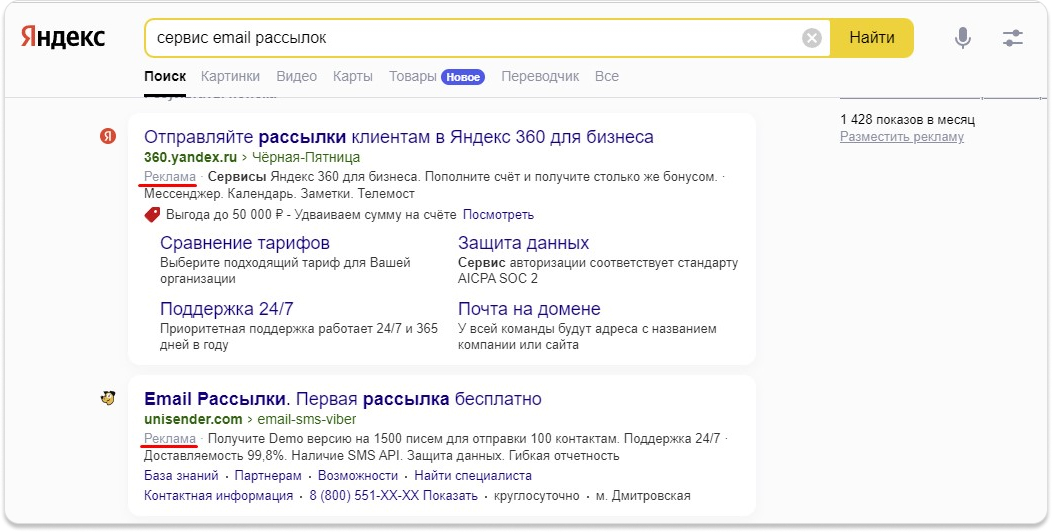
Task: Open Поддержка 24/7 sitelink
Action: tap(227, 309)
